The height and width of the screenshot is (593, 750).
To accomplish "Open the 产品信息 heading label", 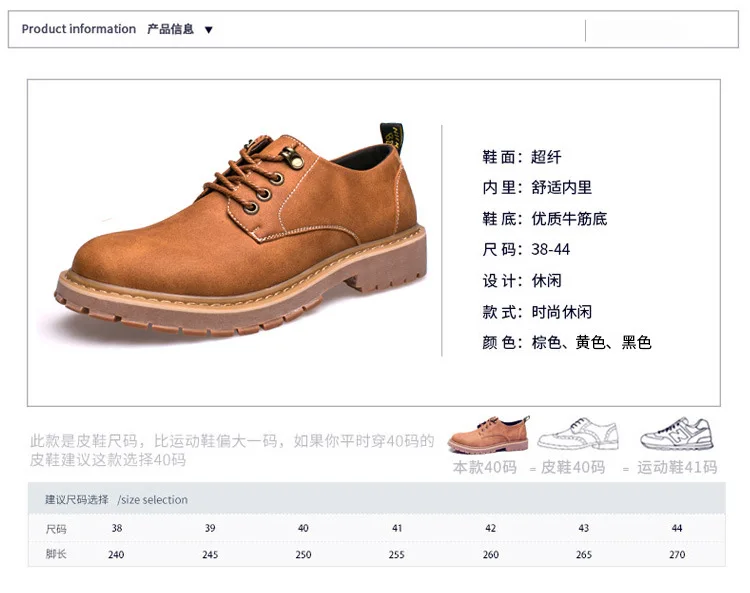I will coord(170,29).
